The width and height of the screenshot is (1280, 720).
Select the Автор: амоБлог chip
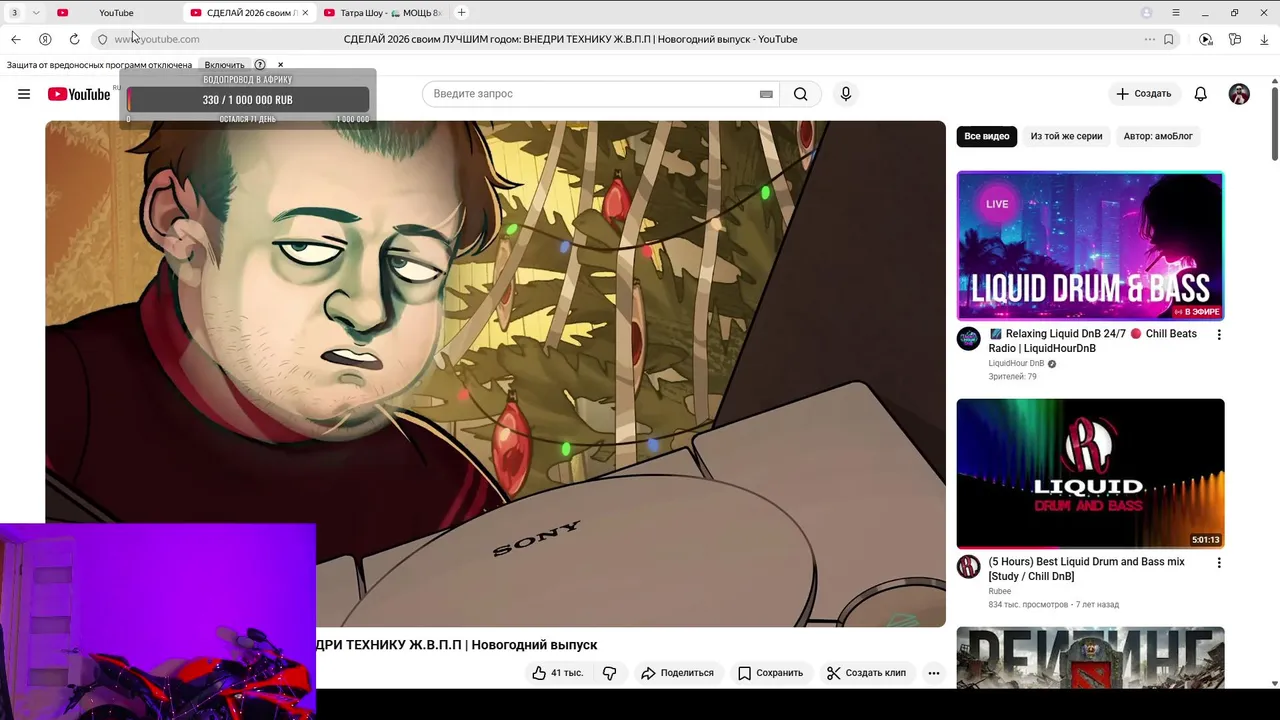(1158, 136)
